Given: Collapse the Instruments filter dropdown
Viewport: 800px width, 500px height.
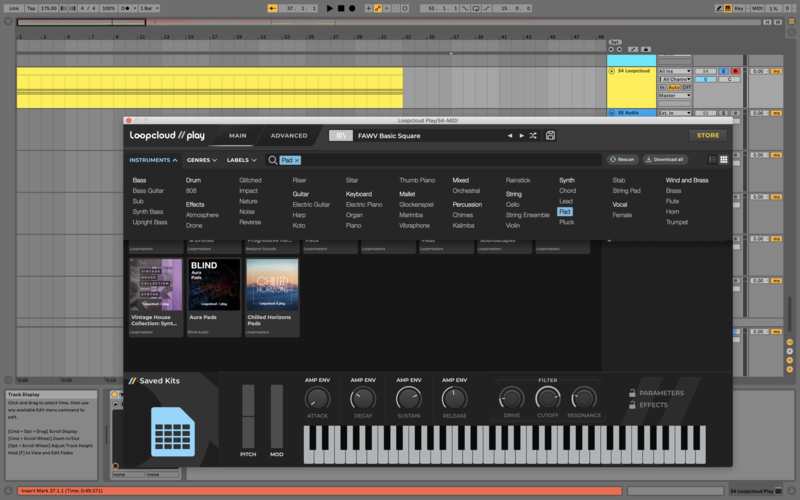Looking at the screenshot, I should [153, 160].
